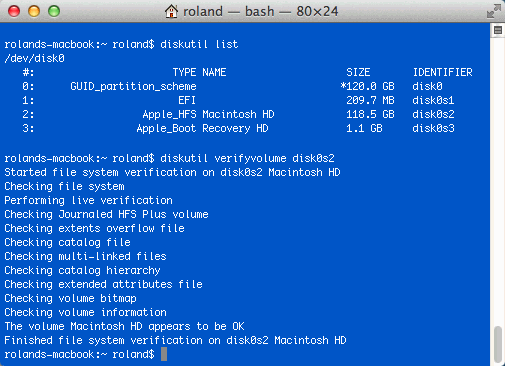Click the 'Performing live verification' line
This screenshot has width=505, height=366.
88,201
